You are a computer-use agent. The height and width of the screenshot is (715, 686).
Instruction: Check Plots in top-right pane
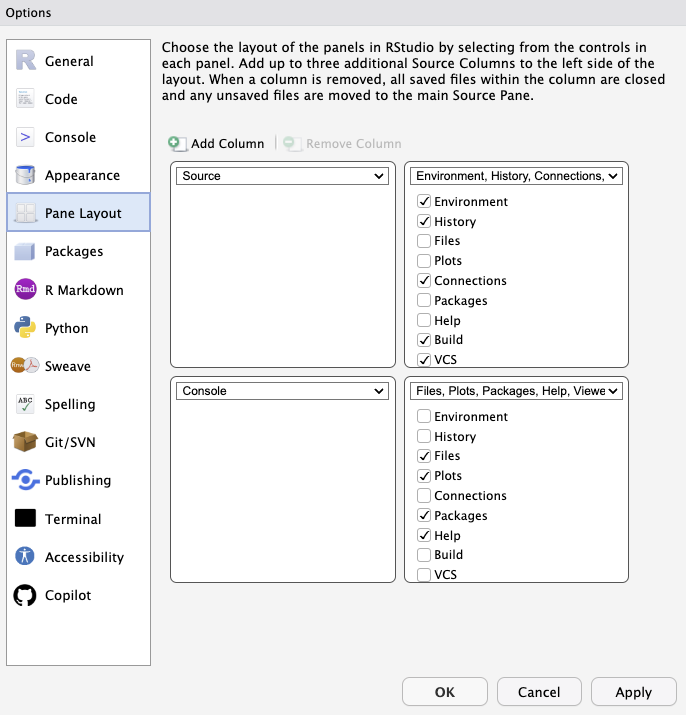point(424,260)
